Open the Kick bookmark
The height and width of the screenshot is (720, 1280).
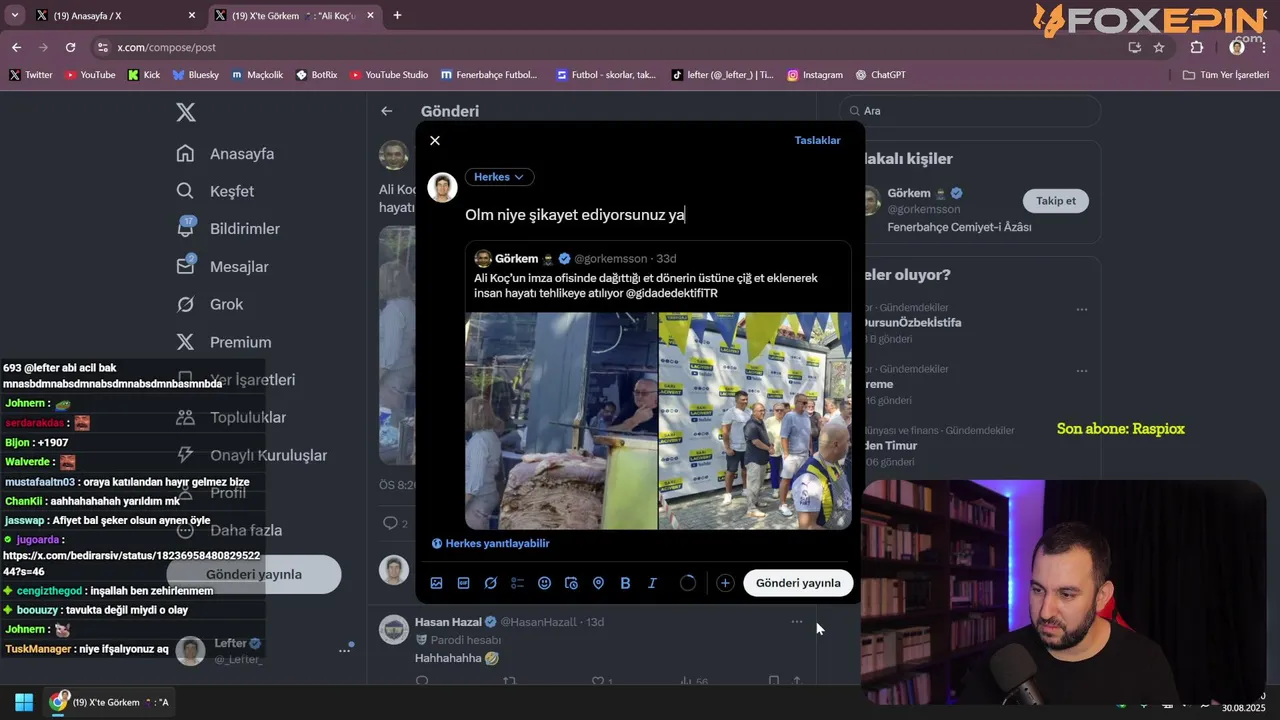pos(144,75)
